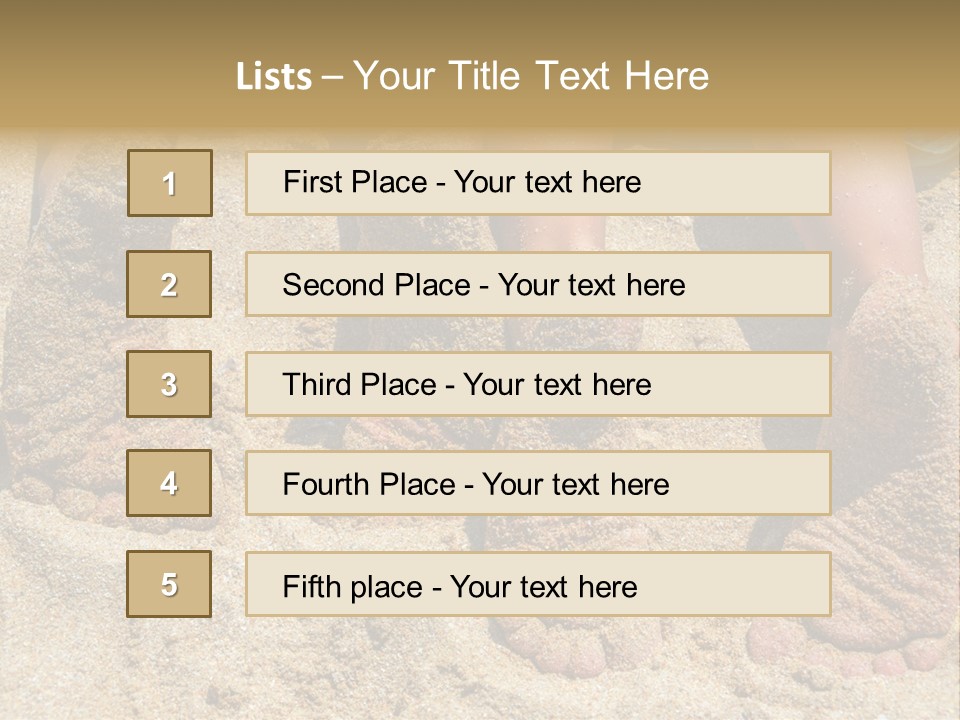Place cursor on the word 'Fourth'
This screenshot has width=960, height=720.
point(326,485)
